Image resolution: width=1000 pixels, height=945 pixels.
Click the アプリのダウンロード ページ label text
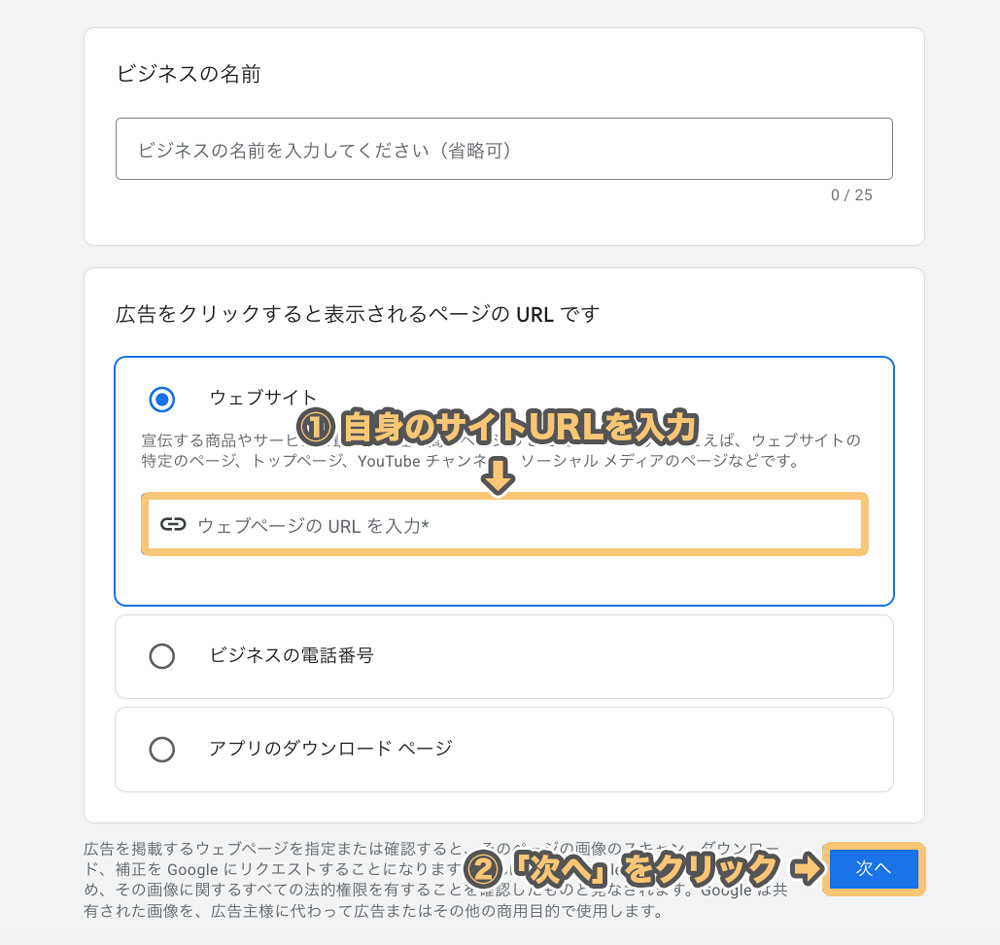pyautogui.click(x=331, y=748)
